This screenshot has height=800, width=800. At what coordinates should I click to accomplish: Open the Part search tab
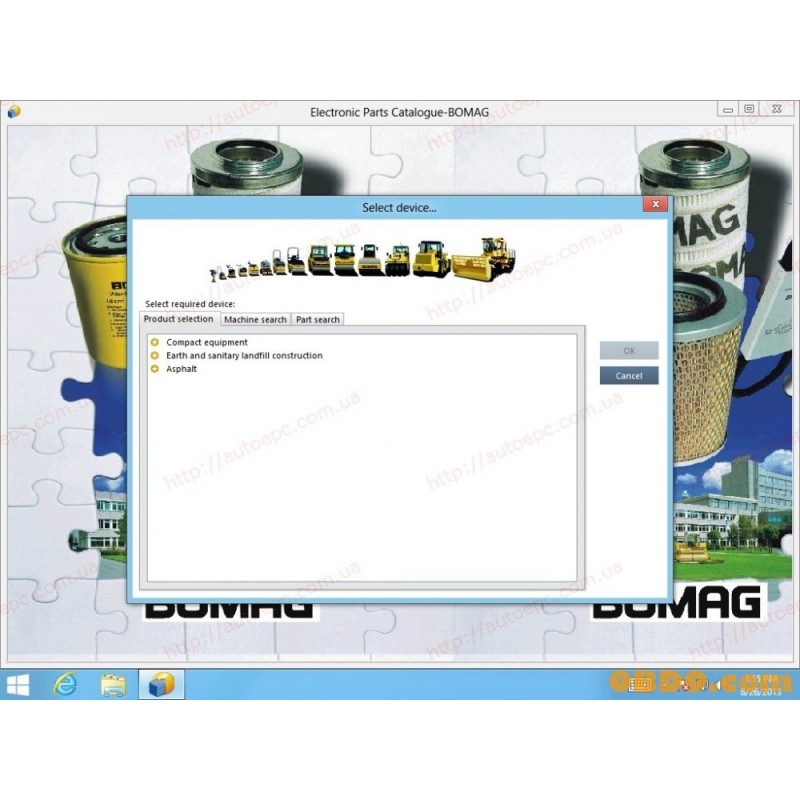(317, 319)
